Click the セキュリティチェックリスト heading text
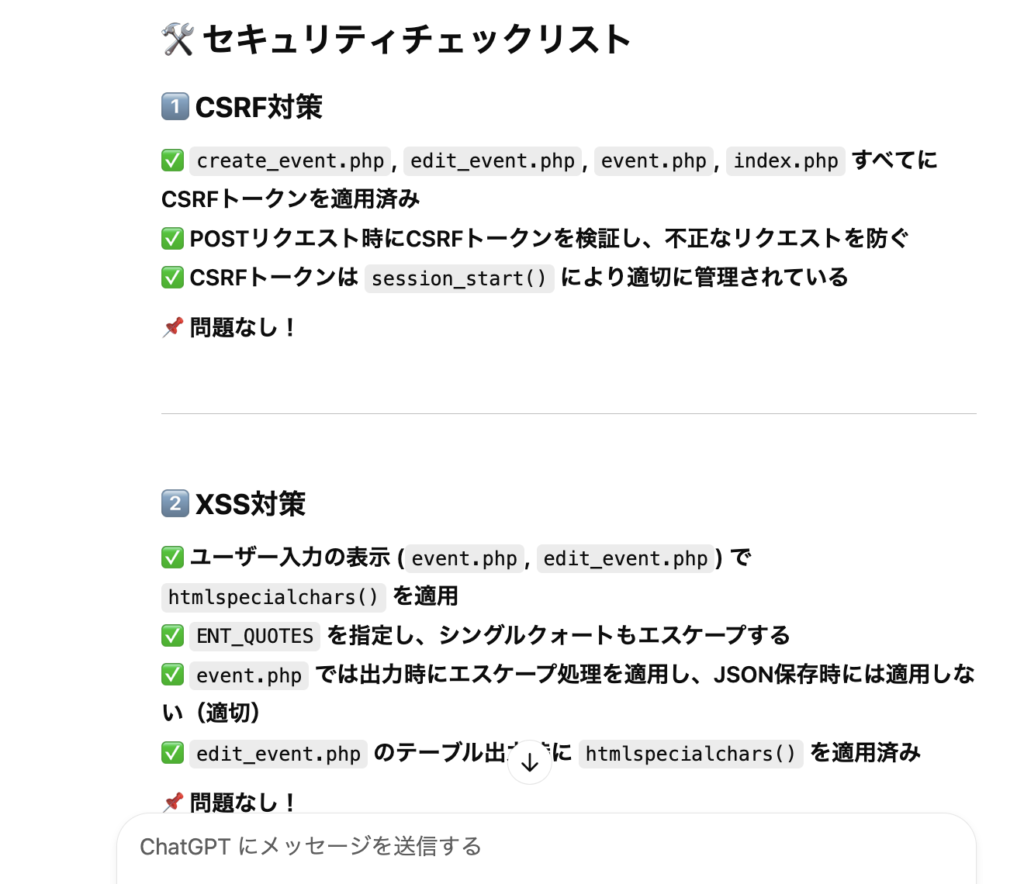Image resolution: width=1024 pixels, height=884 pixels. tap(417, 40)
